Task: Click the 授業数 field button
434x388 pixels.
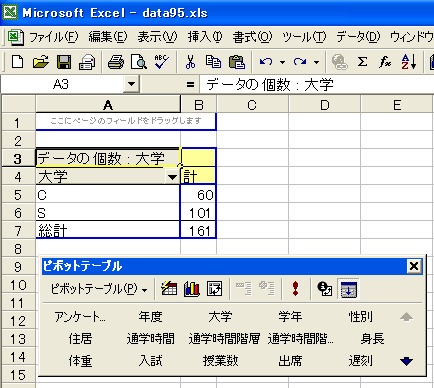Action: 220,361
